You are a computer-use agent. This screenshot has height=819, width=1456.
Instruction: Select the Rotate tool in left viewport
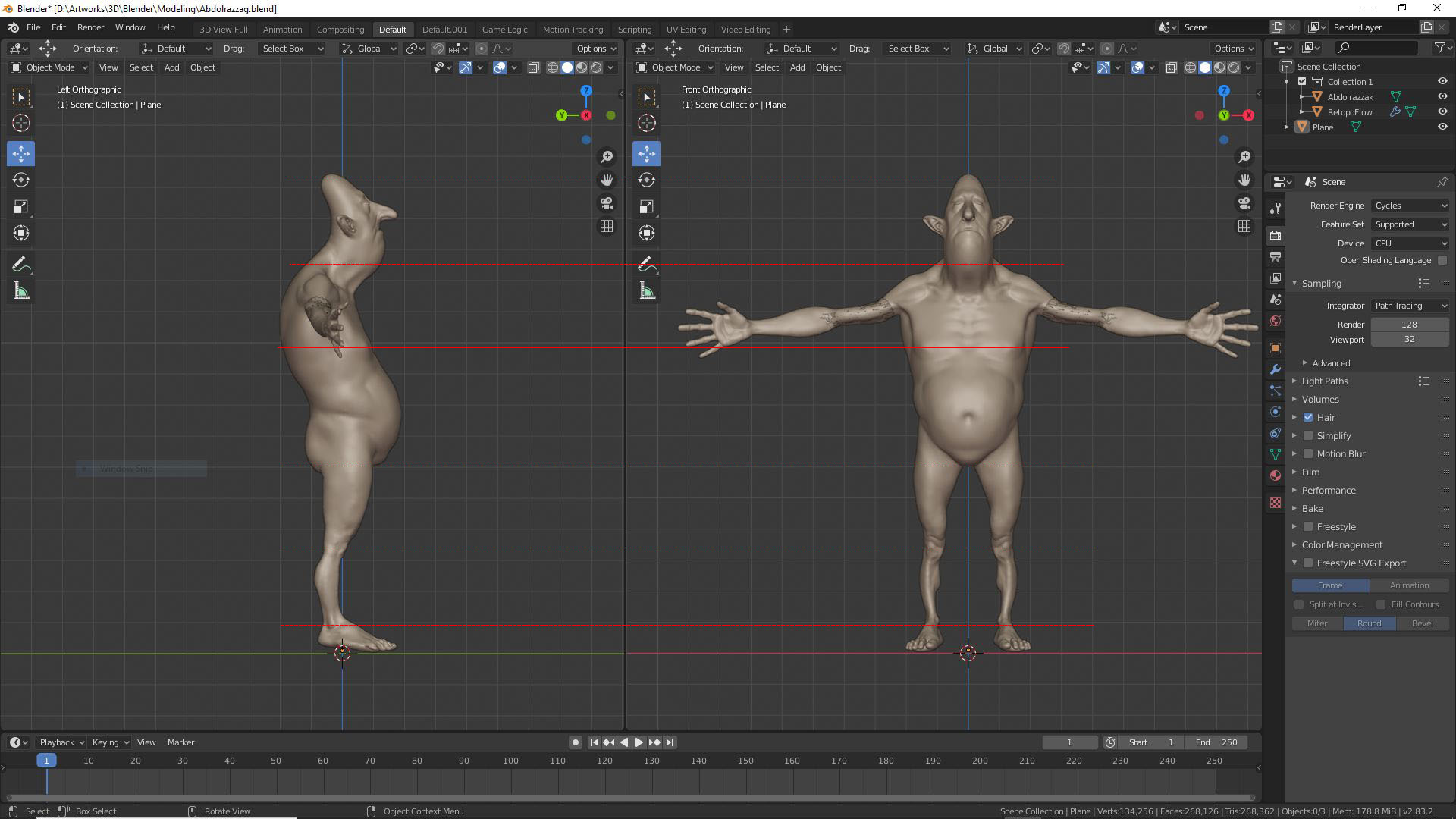[x=21, y=180]
